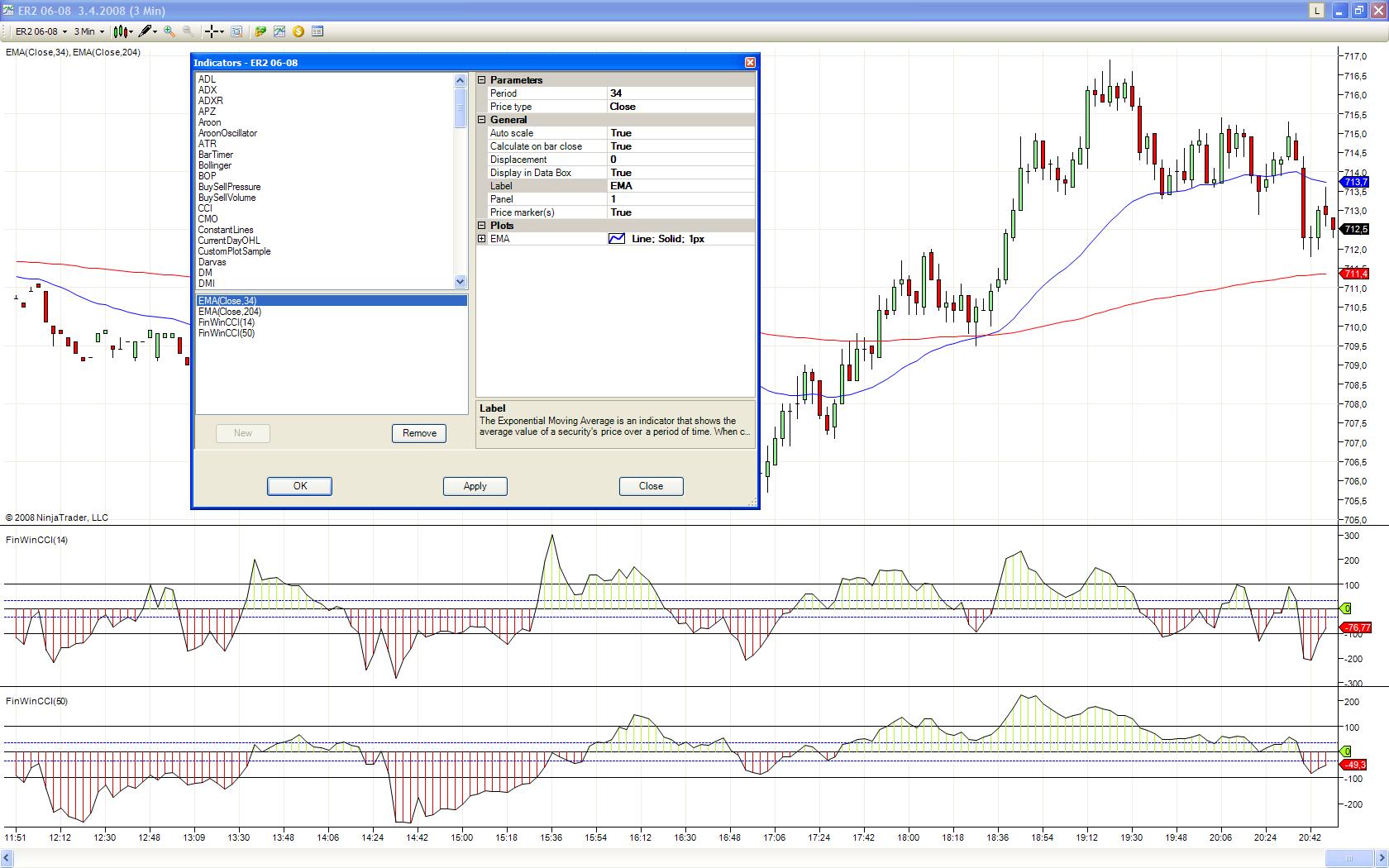Select Bollinger from the indicator list

(x=215, y=165)
